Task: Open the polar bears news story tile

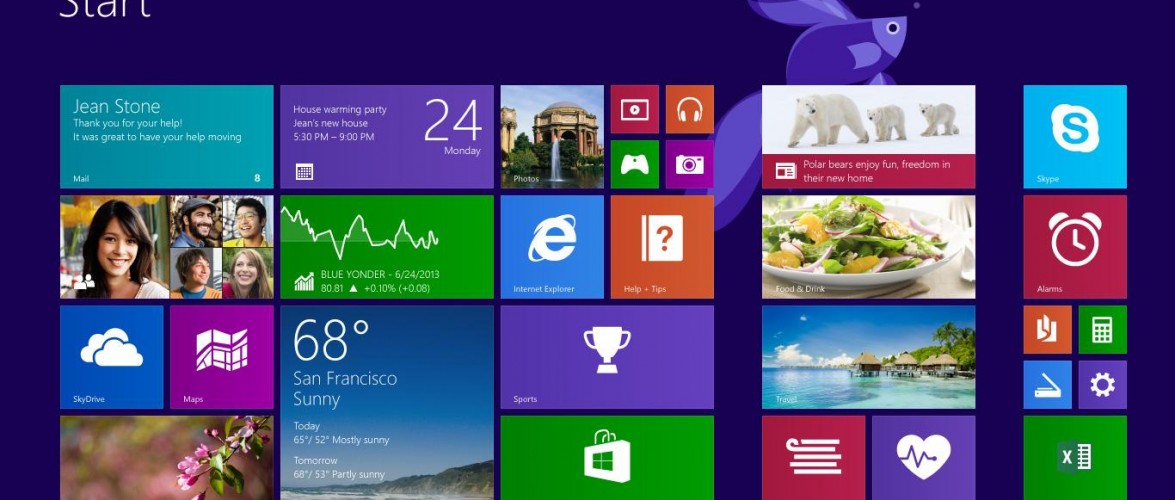Action: point(868,136)
